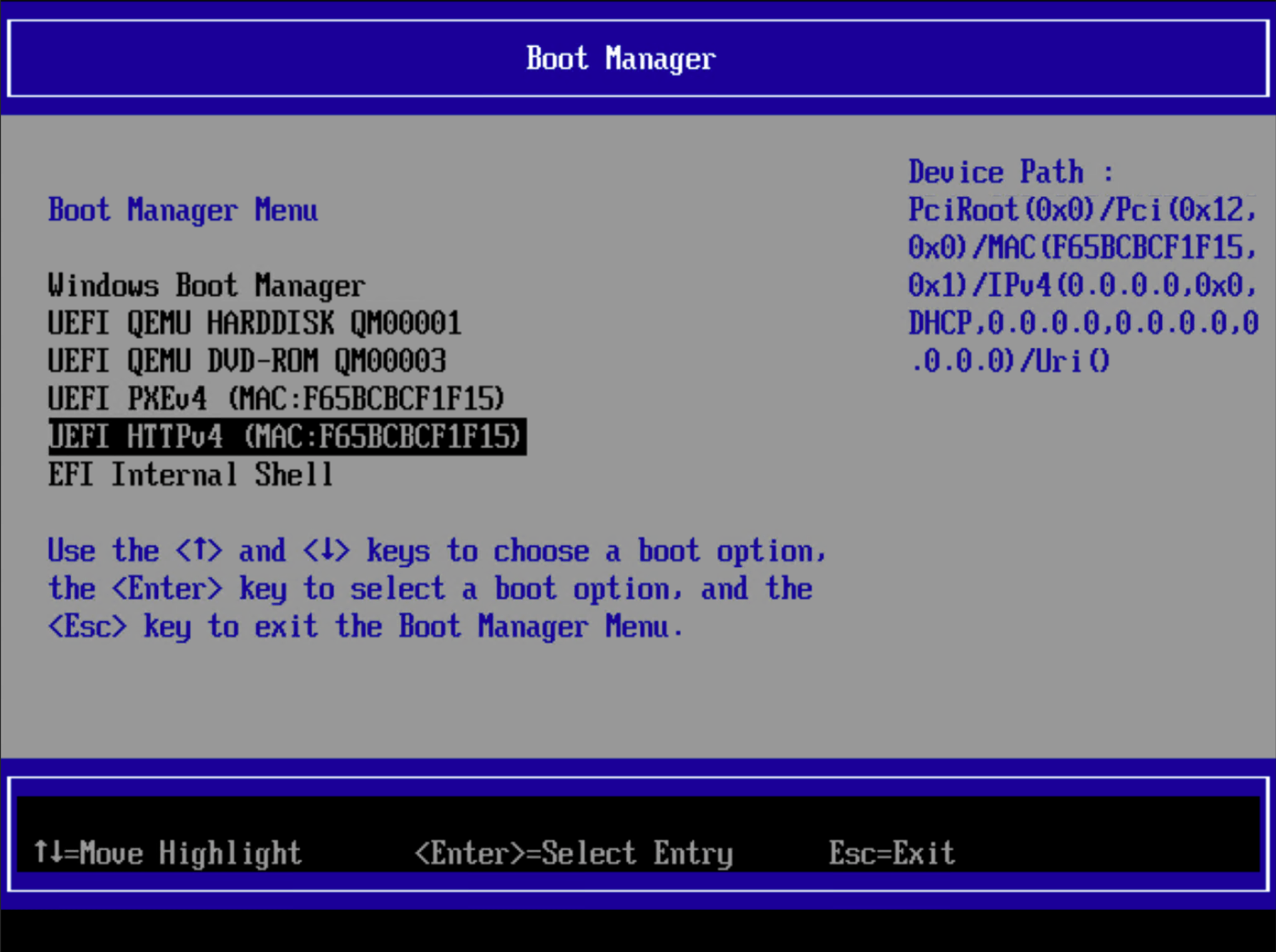Choose the UEFI QEMU DVD-ROM QM00003 option
Screen dimensions: 1276x952
[248, 361]
